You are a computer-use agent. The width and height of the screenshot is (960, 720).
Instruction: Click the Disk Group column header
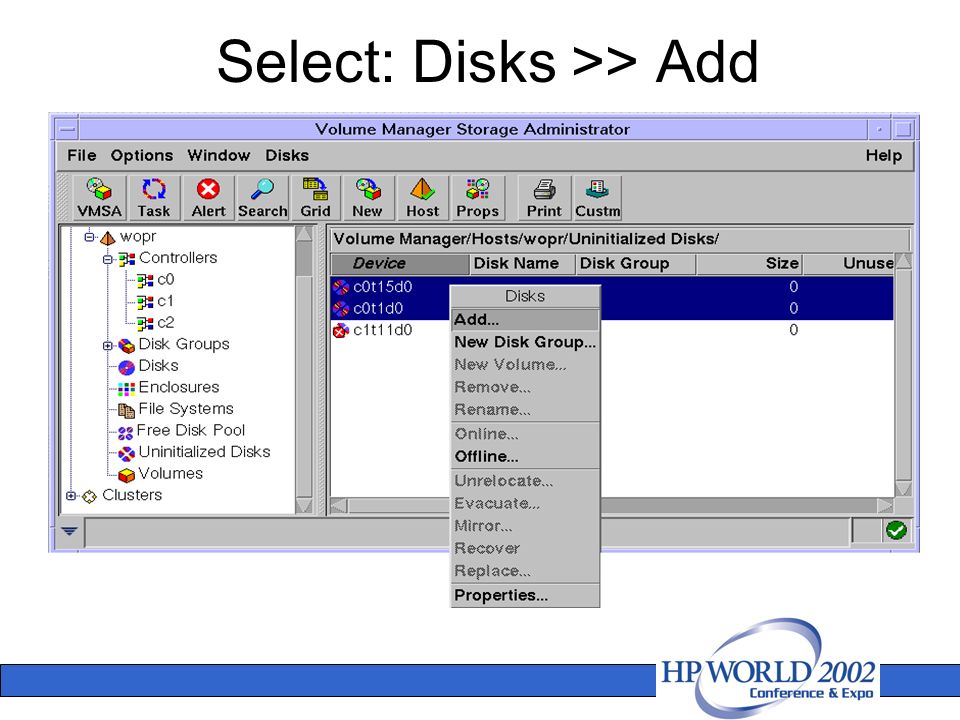pos(635,263)
